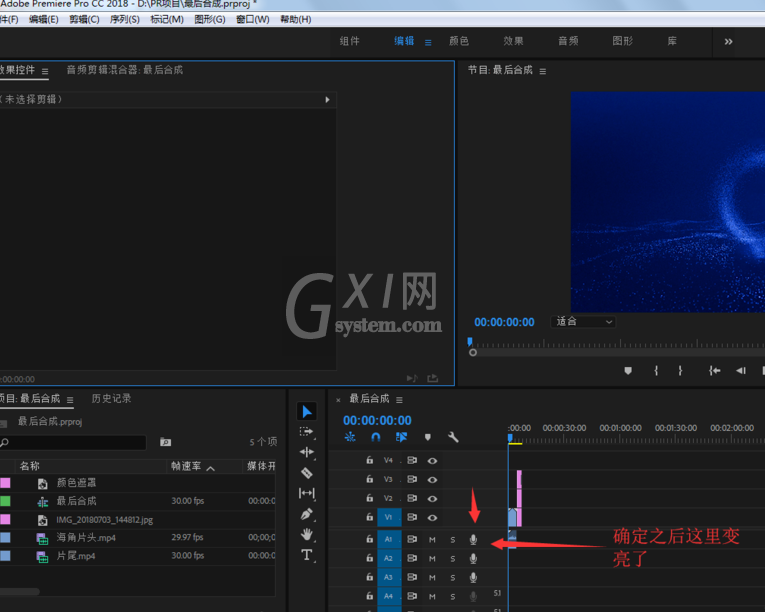The height and width of the screenshot is (612, 765).
Task: Toggle A4 track targeting
Action: 389,596
